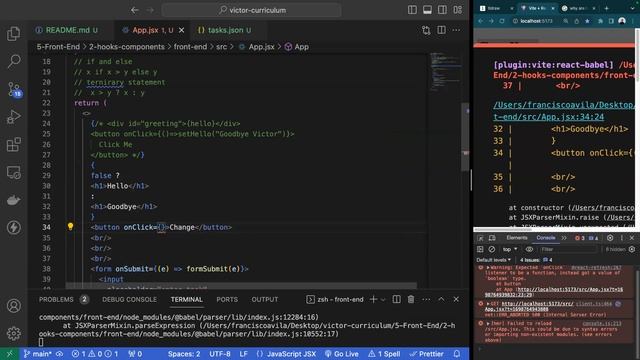Open Source Control view with badge
640x360 pixels.
click(x=14, y=89)
